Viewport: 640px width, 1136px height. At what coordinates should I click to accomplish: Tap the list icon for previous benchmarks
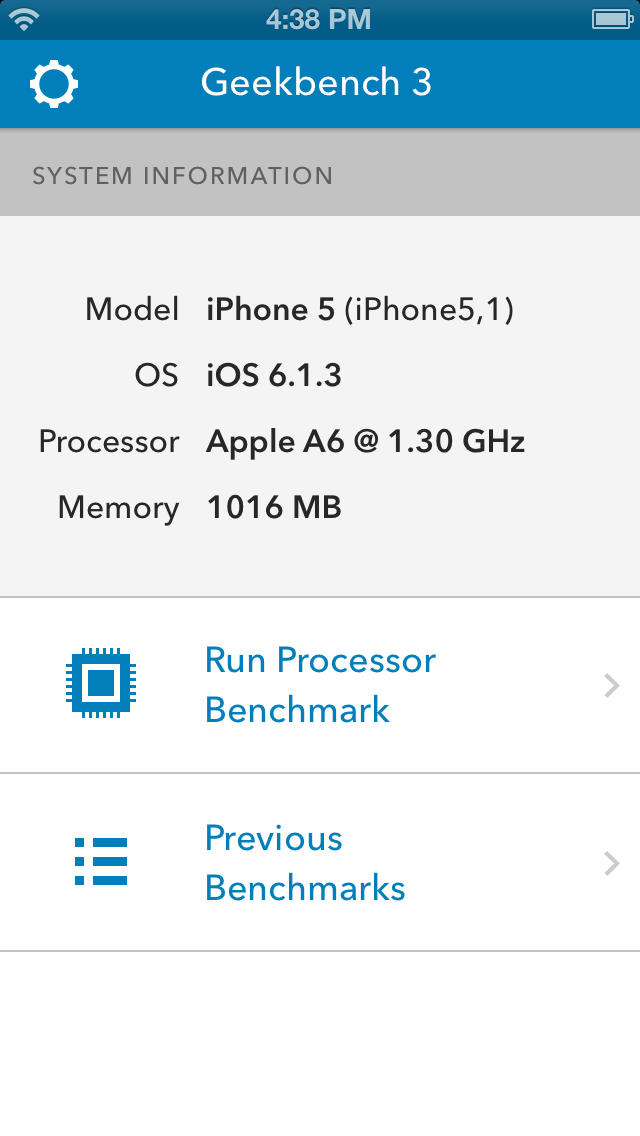tap(101, 862)
